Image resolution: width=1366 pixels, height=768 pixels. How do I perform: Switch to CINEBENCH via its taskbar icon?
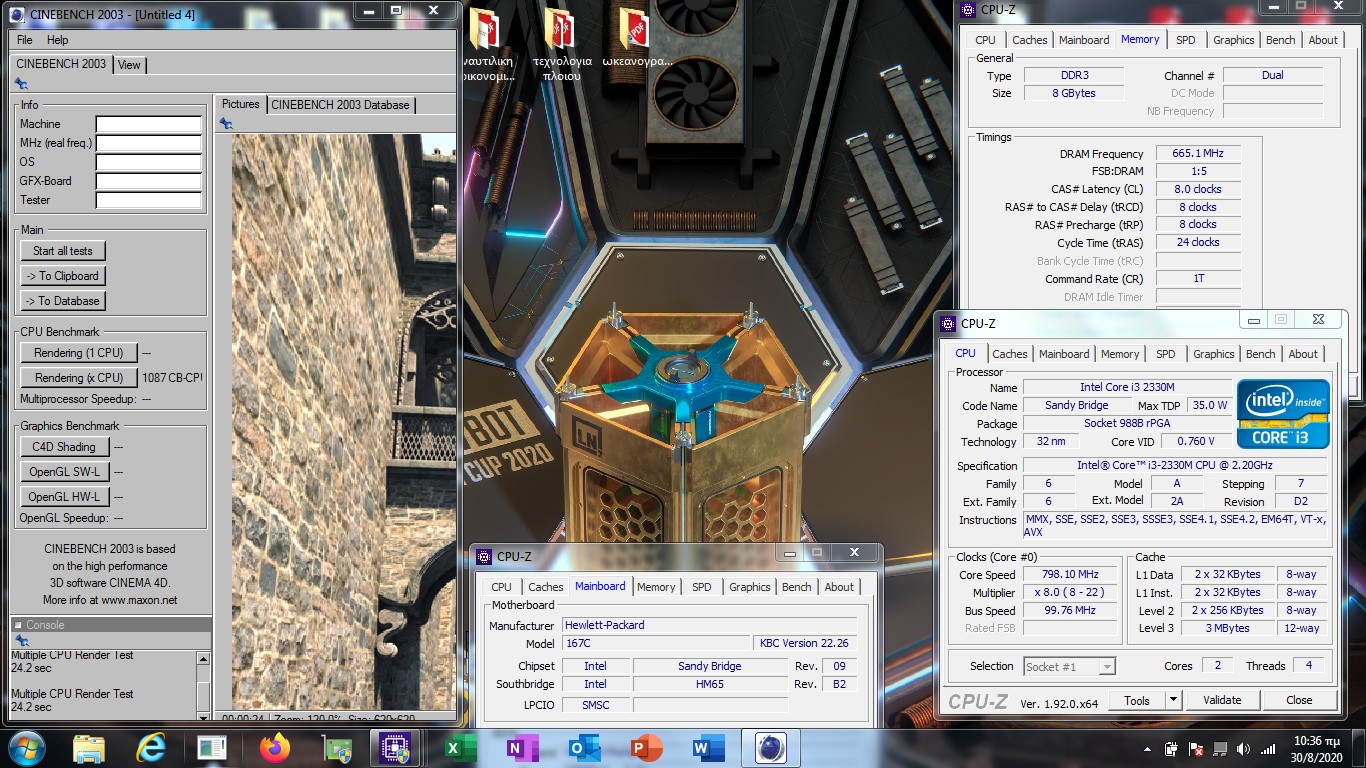point(770,748)
